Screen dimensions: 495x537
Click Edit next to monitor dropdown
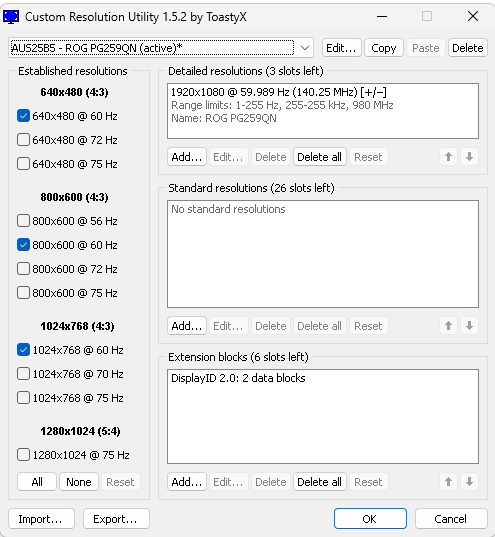pyautogui.click(x=342, y=48)
